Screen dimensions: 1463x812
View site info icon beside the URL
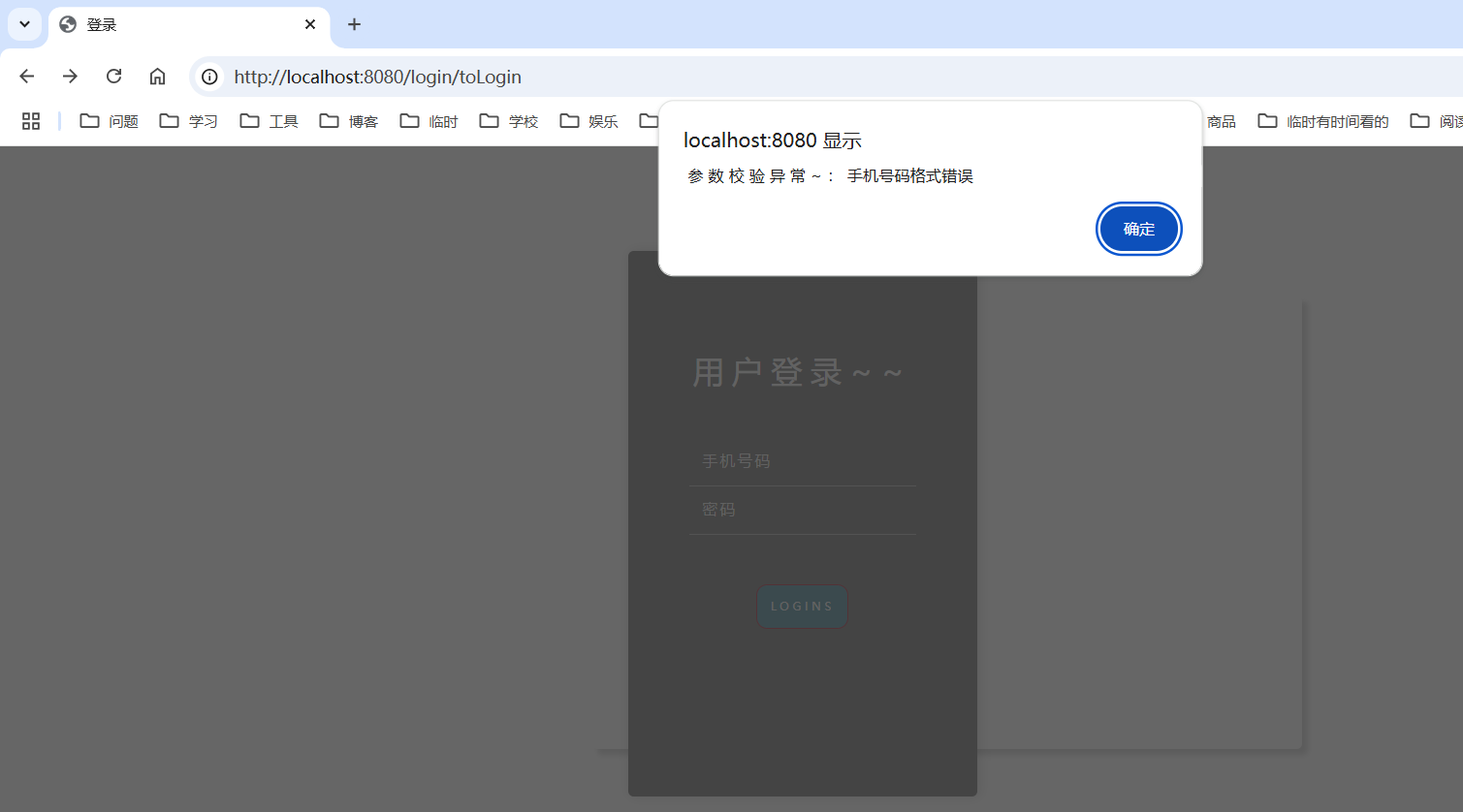[209, 77]
